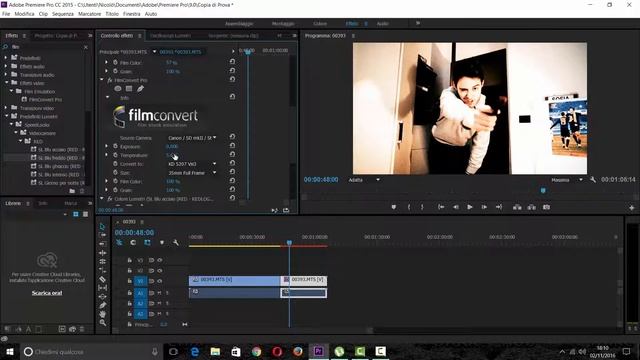Image resolution: width=640 pixels, height=360 pixels.
Task: Toggle lock on V3 track
Action: pyautogui.click(x=129, y=260)
